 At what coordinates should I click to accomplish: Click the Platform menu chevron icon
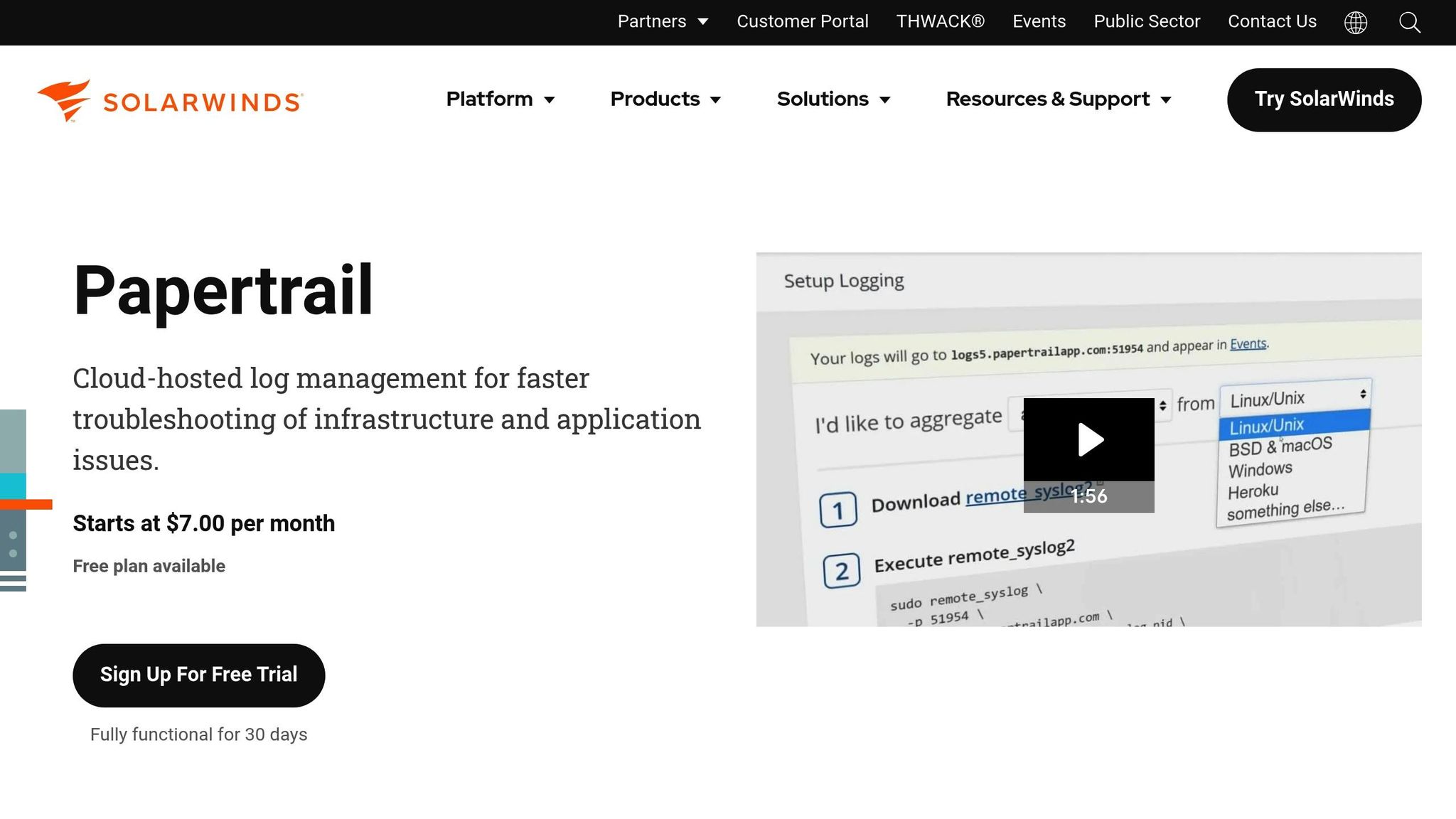tap(551, 100)
